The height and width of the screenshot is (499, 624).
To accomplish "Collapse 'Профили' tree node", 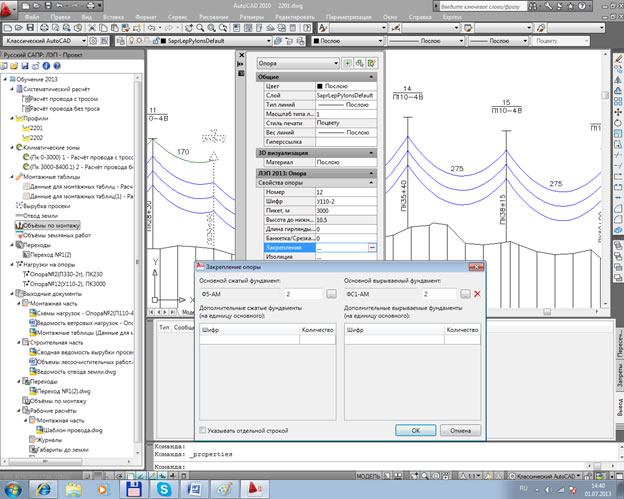I will tap(12, 118).
